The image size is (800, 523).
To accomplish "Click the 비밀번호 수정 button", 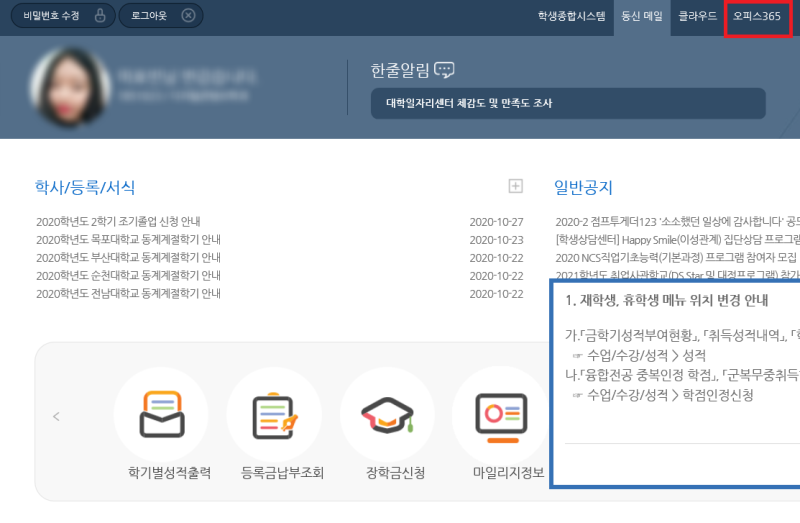I will click(x=63, y=15).
